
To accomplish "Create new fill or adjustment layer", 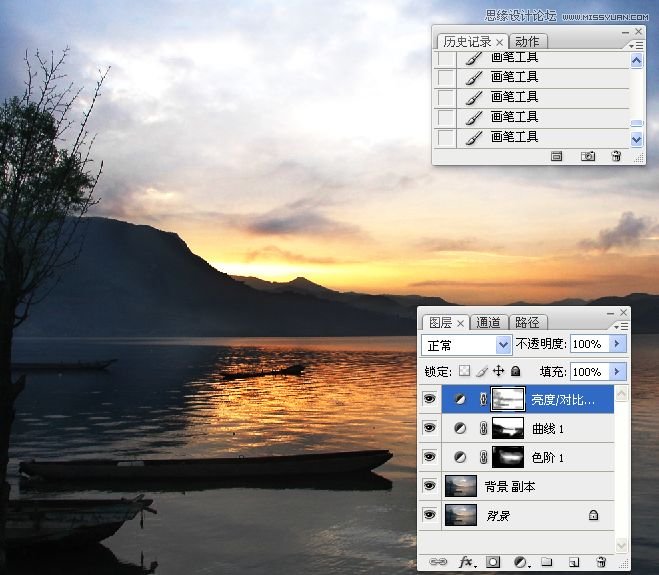I will pos(521,562).
